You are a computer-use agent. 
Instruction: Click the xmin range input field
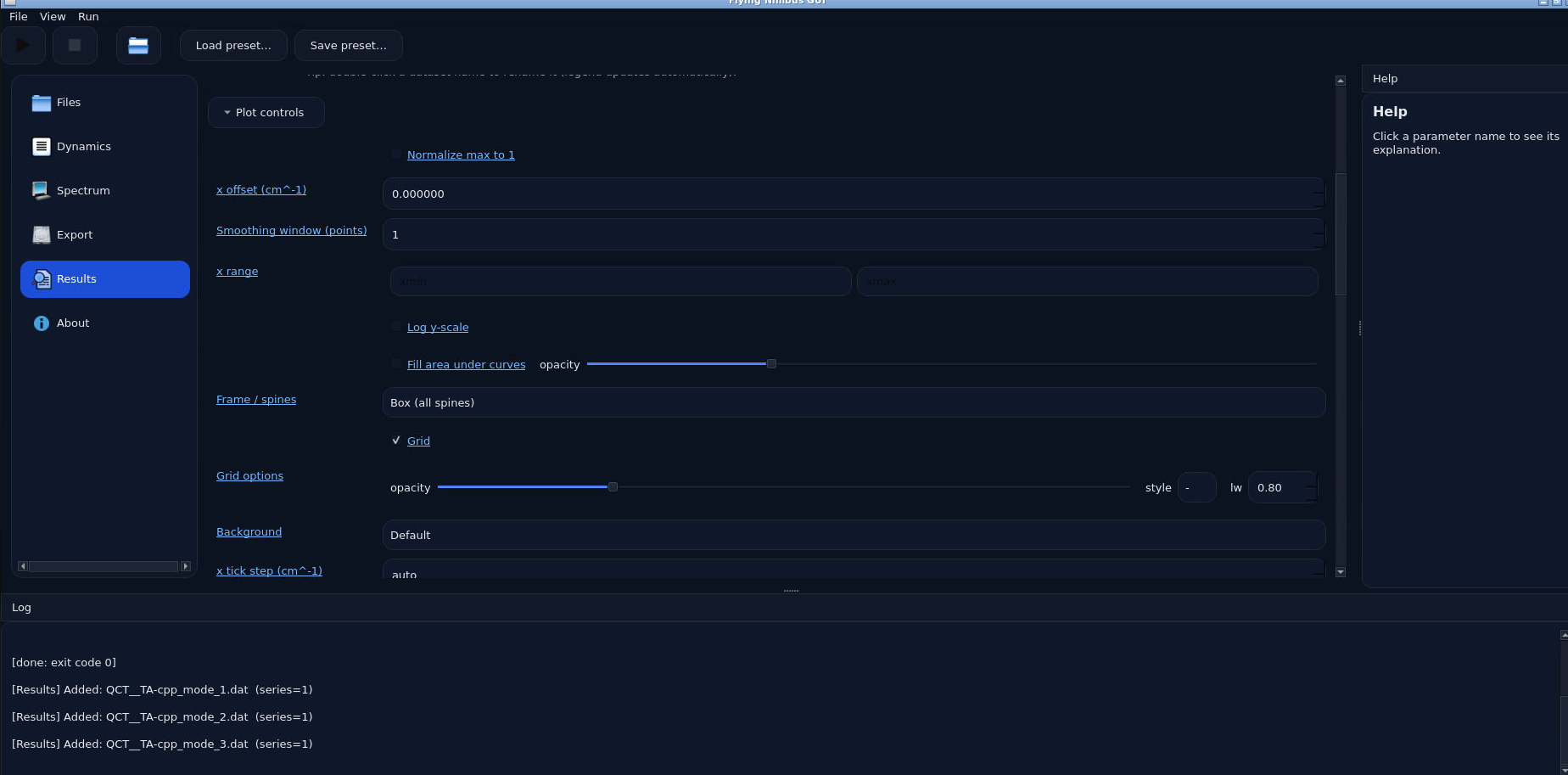tap(620, 281)
